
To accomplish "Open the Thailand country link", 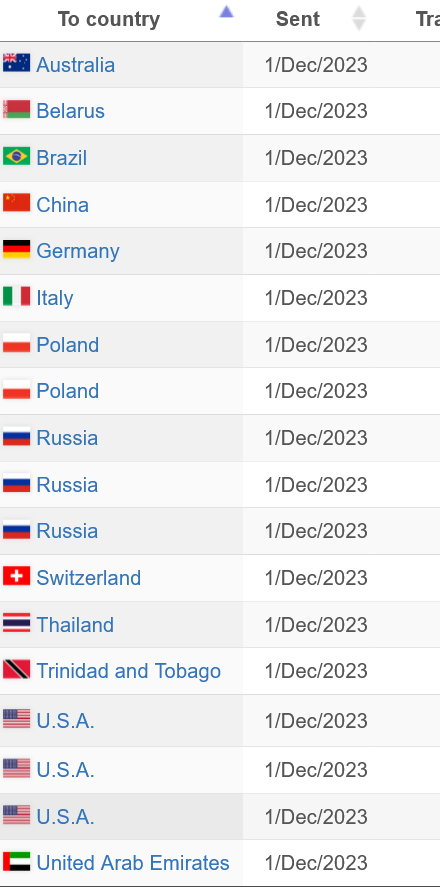I will point(75,624).
